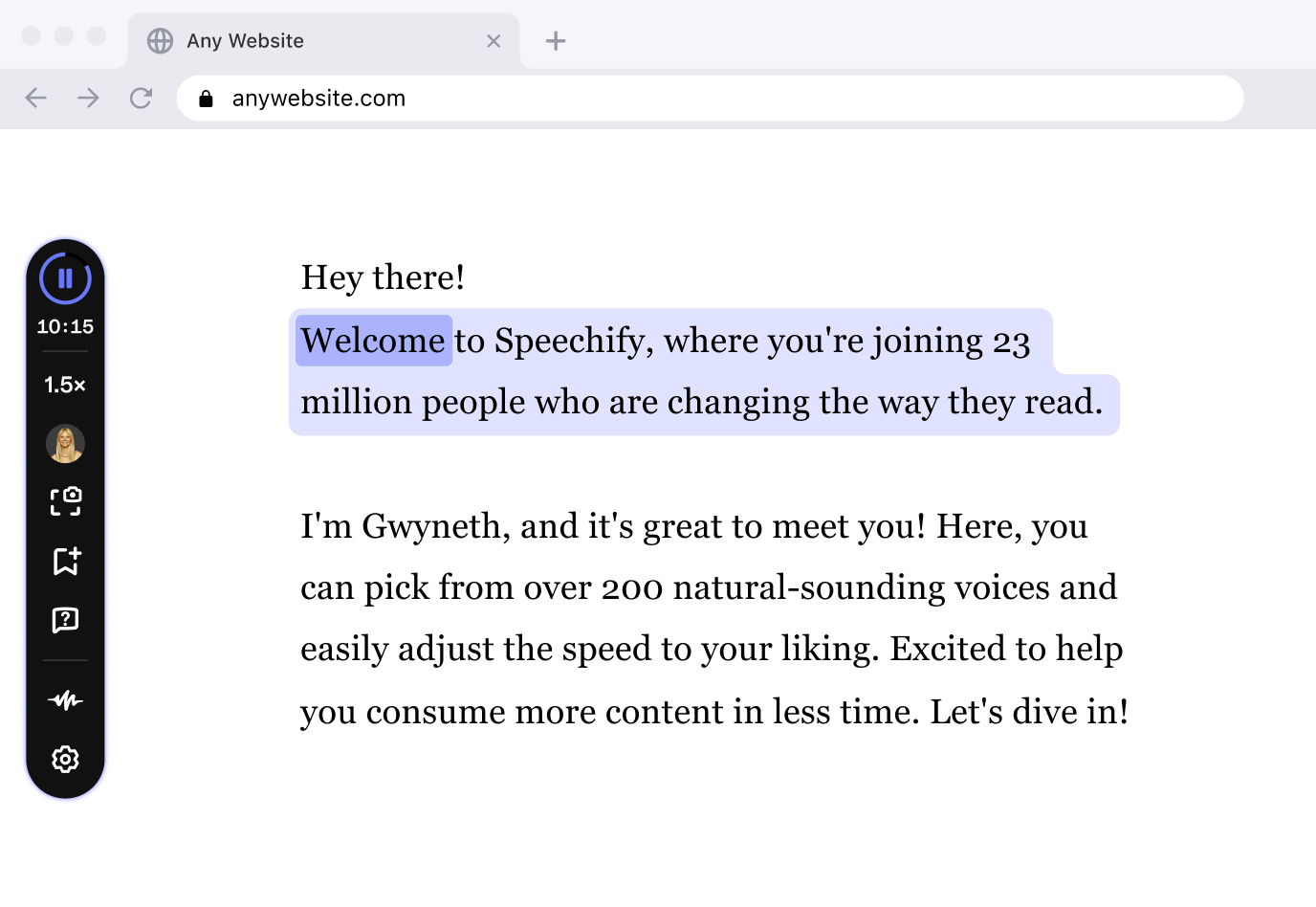Click the 10:15 time remaining label
The width and height of the screenshot is (1316, 907).
point(65,326)
